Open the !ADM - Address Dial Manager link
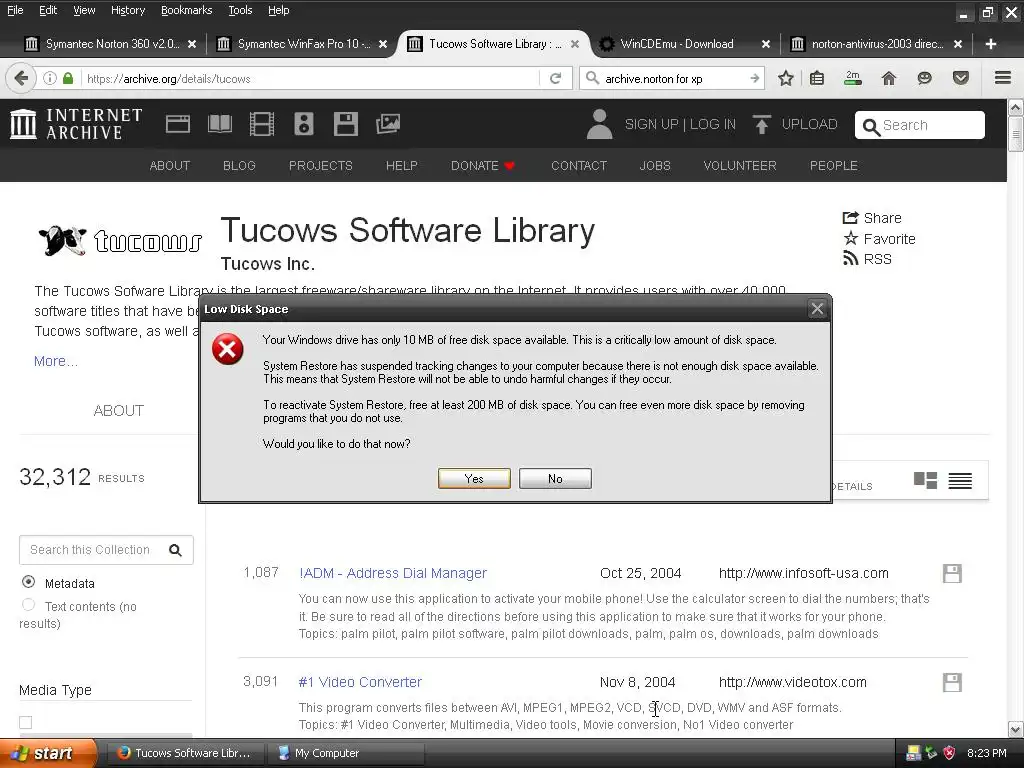Viewport: 1024px width, 768px height. click(x=392, y=573)
